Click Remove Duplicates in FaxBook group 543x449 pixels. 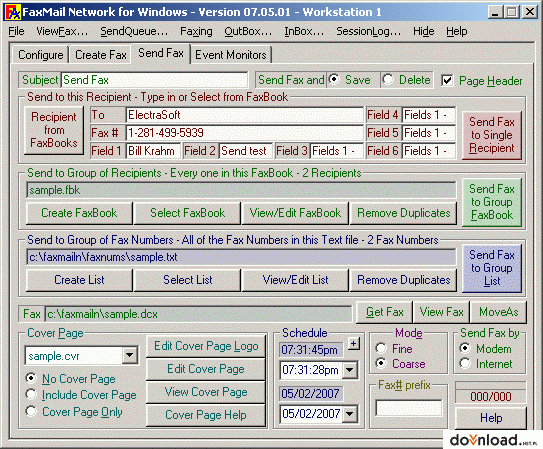pos(403,213)
